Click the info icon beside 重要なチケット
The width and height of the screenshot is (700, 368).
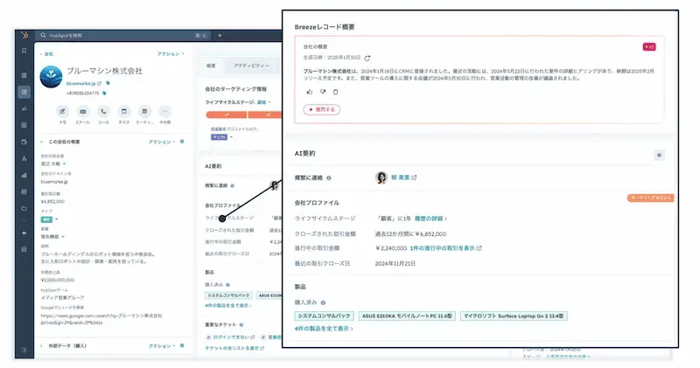click(241, 325)
